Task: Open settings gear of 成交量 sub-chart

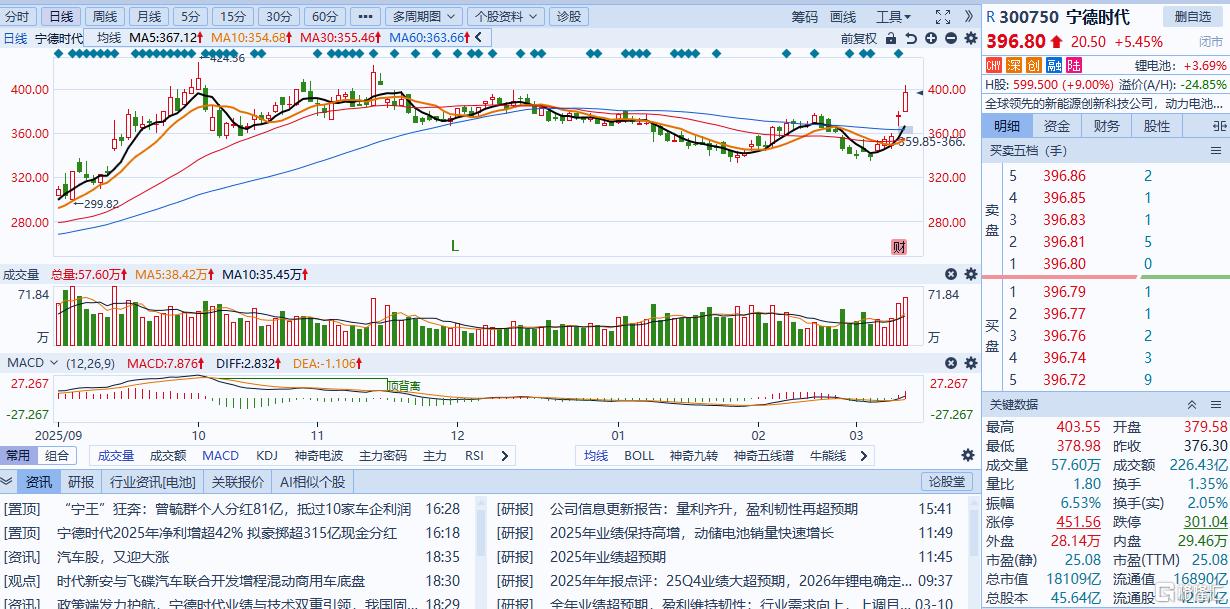Action: (970, 274)
